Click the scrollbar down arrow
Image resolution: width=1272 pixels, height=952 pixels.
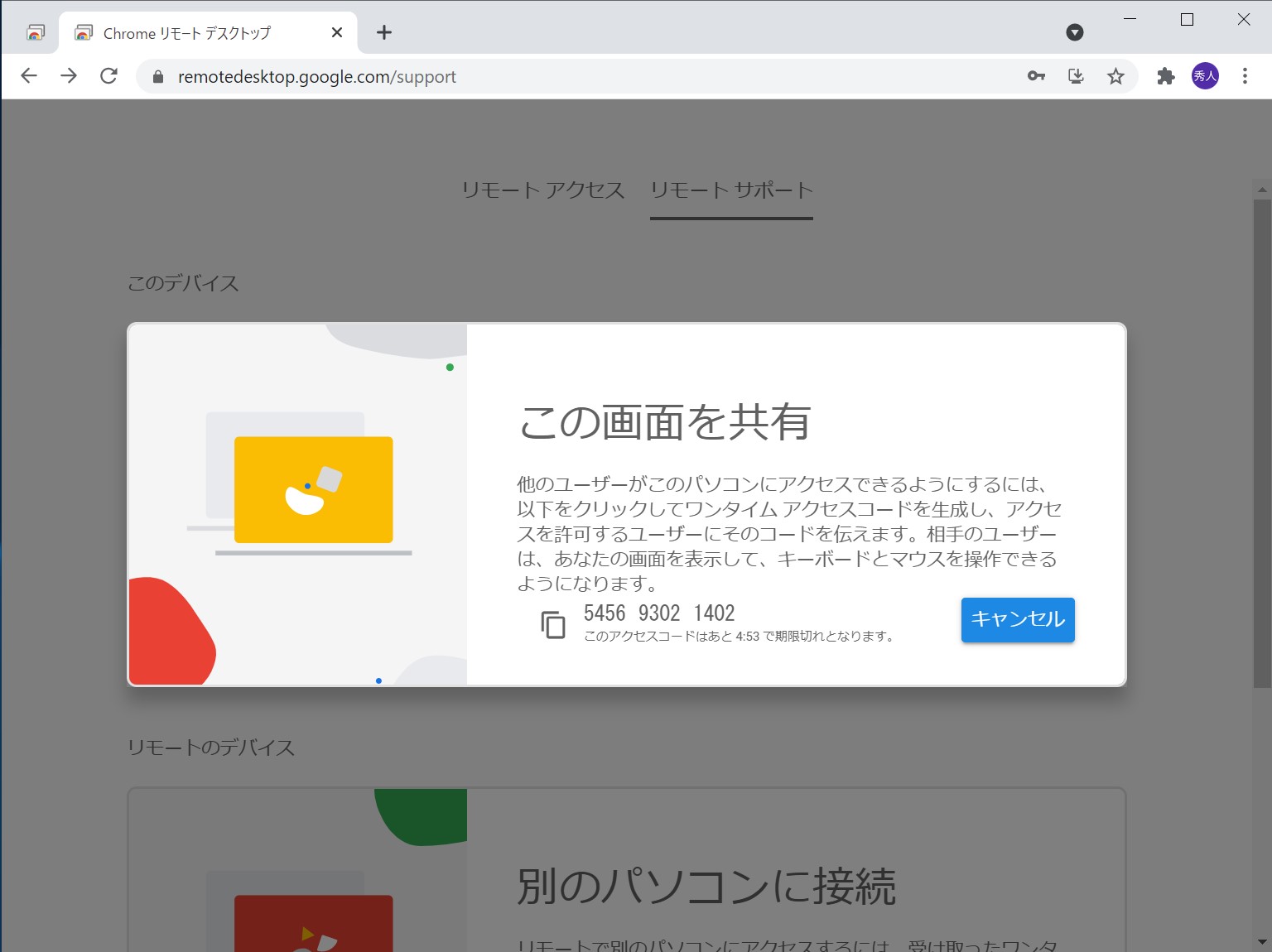tap(1260, 940)
